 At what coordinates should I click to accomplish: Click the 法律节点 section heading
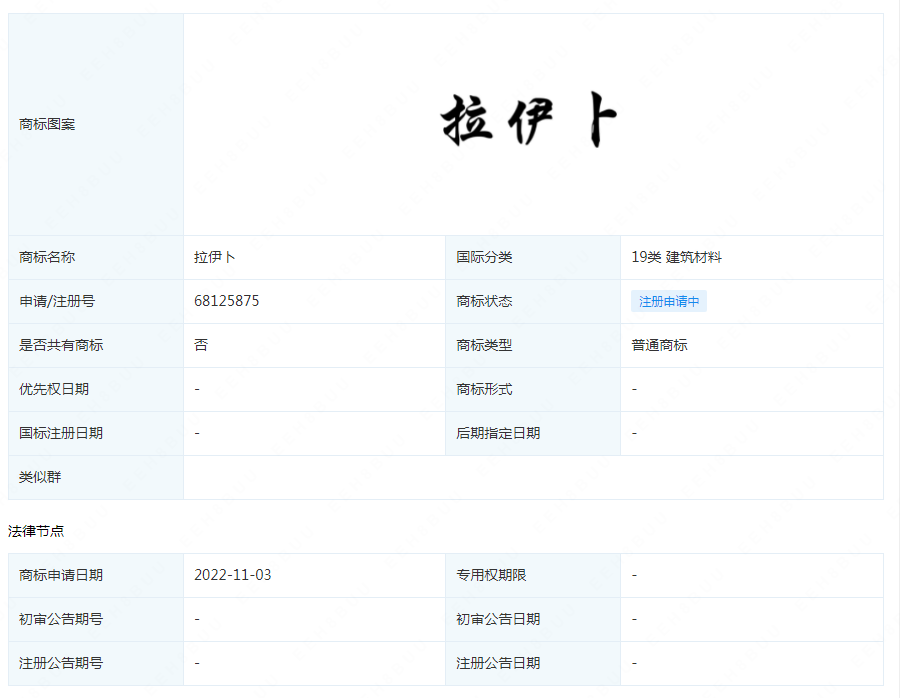coord(36,532)
